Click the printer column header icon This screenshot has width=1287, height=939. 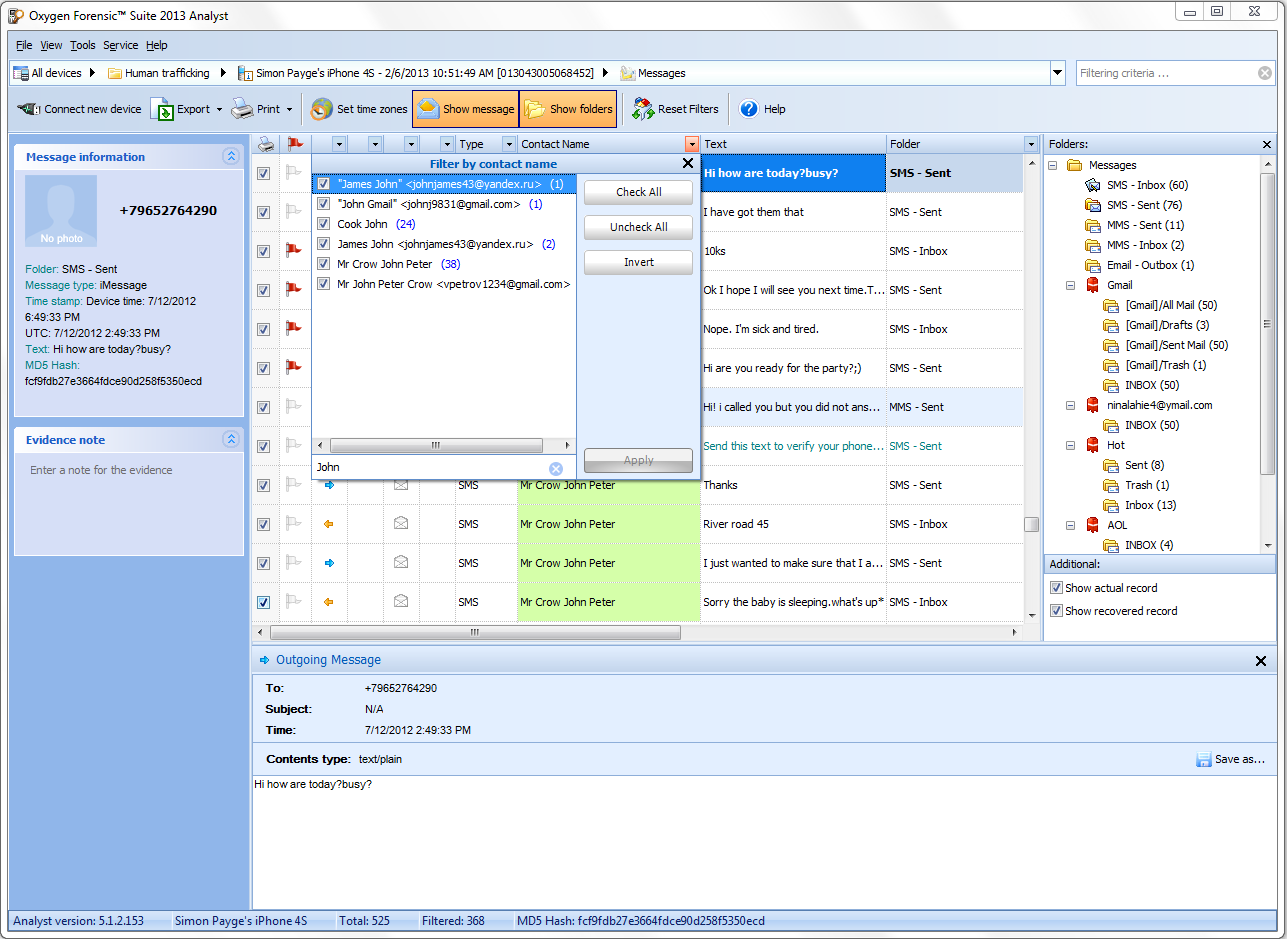click(x=265, y=144)
